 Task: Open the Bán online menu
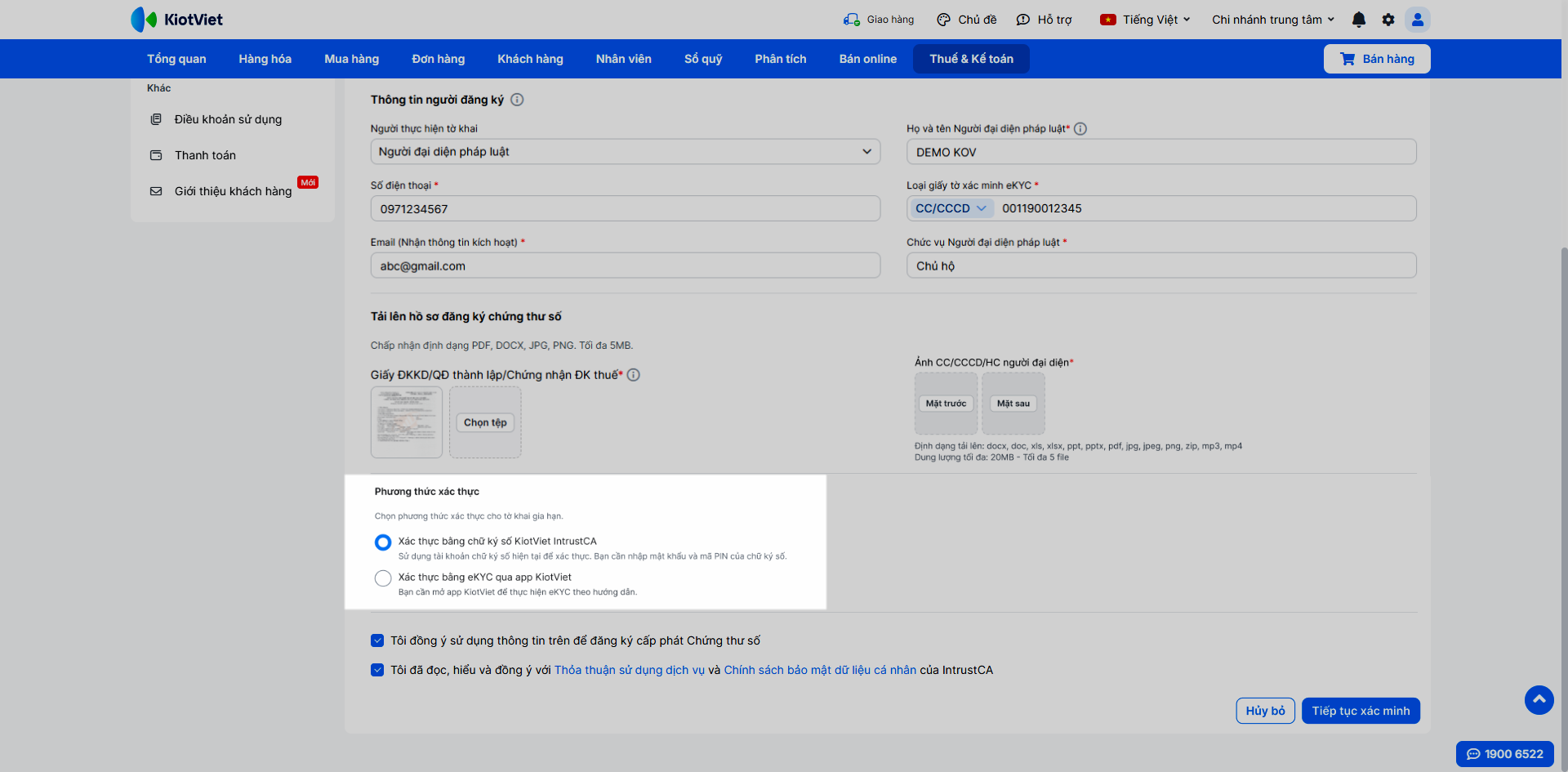[868, 59]
